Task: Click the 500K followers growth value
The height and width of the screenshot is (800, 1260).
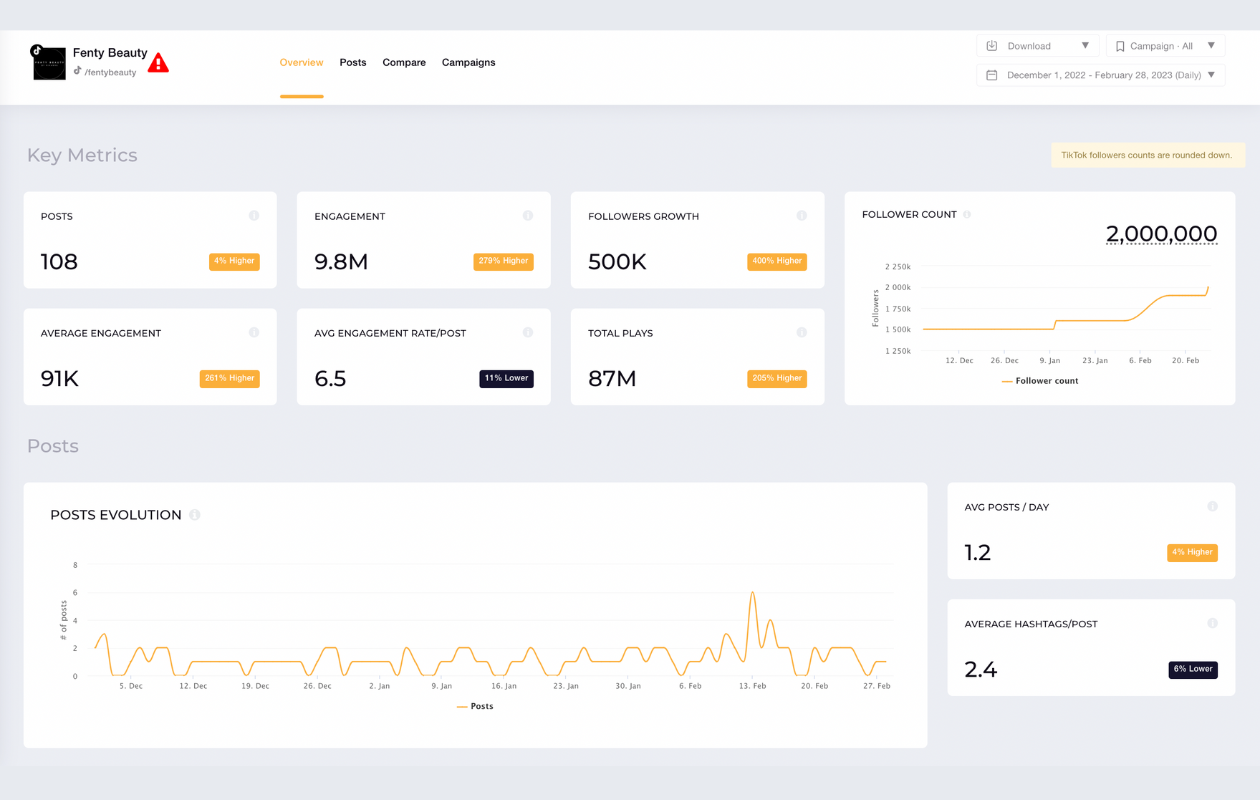Action: (617, 262)
